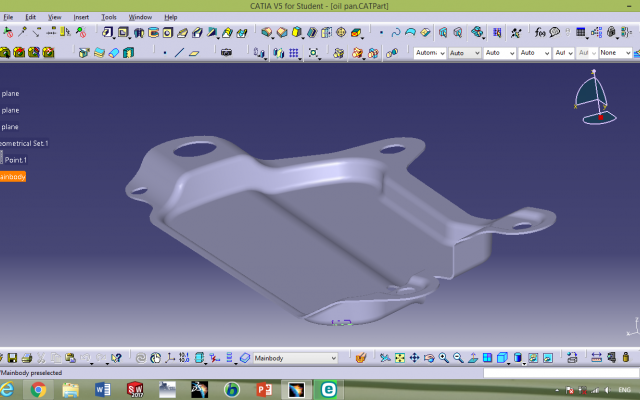Click the Rectangular Pattern grid icon
The height and width of the screenshot is (400, 640).
click(294, 53)
